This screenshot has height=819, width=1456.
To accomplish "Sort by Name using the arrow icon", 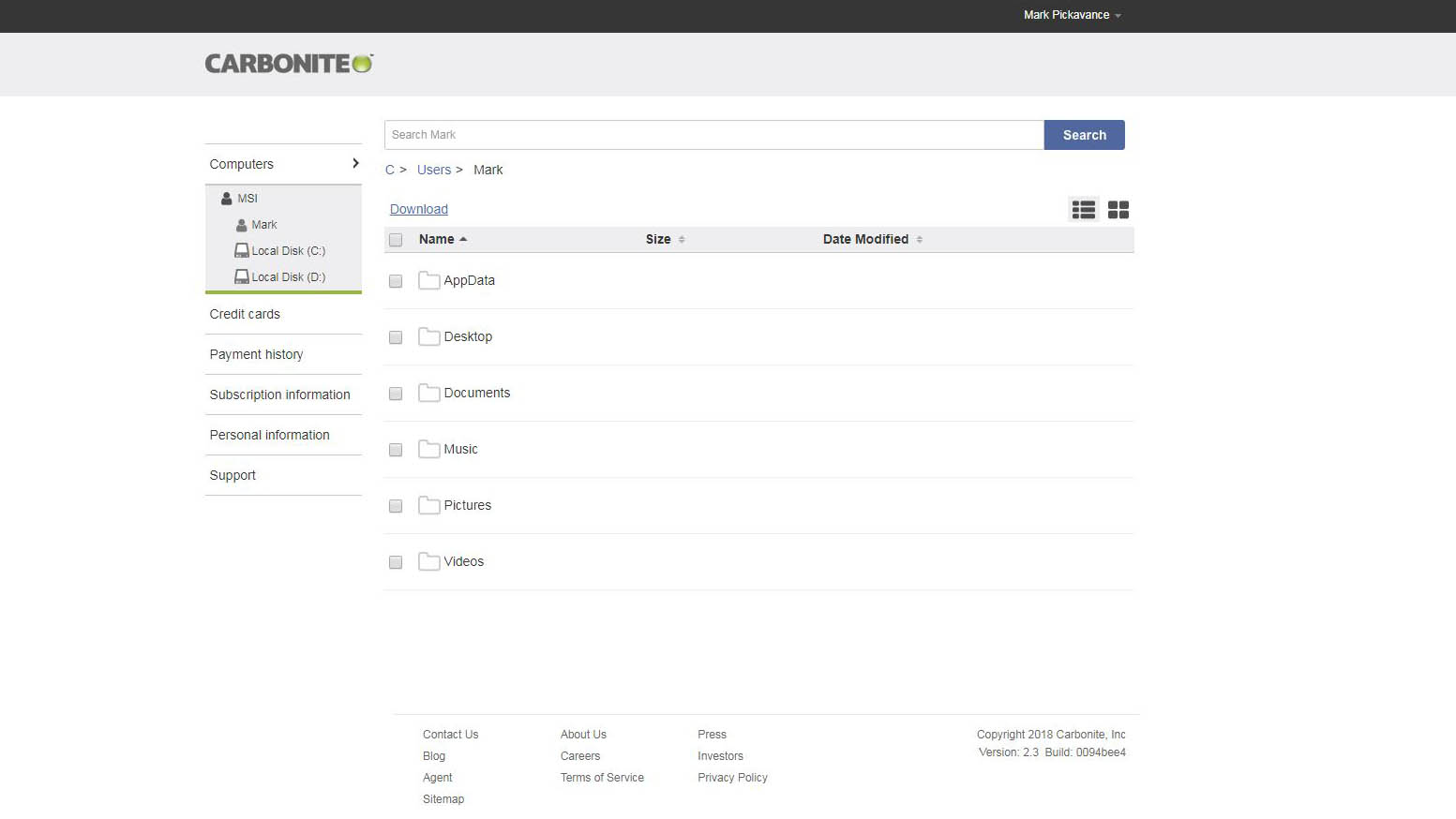I will (x=463, y=240).
